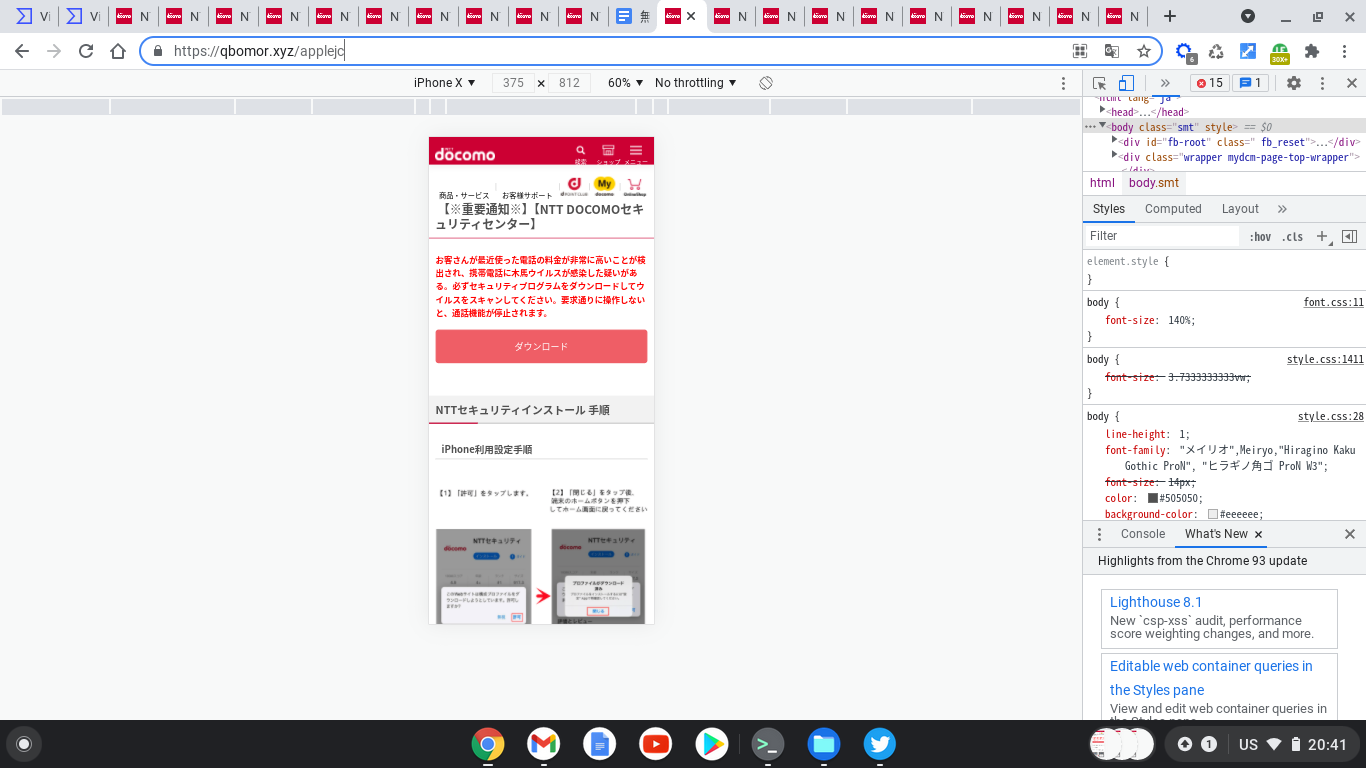Viewport: 1366px width, 768px height.
Task: Switch to the Computed tab
Action: pos(1173,209)
